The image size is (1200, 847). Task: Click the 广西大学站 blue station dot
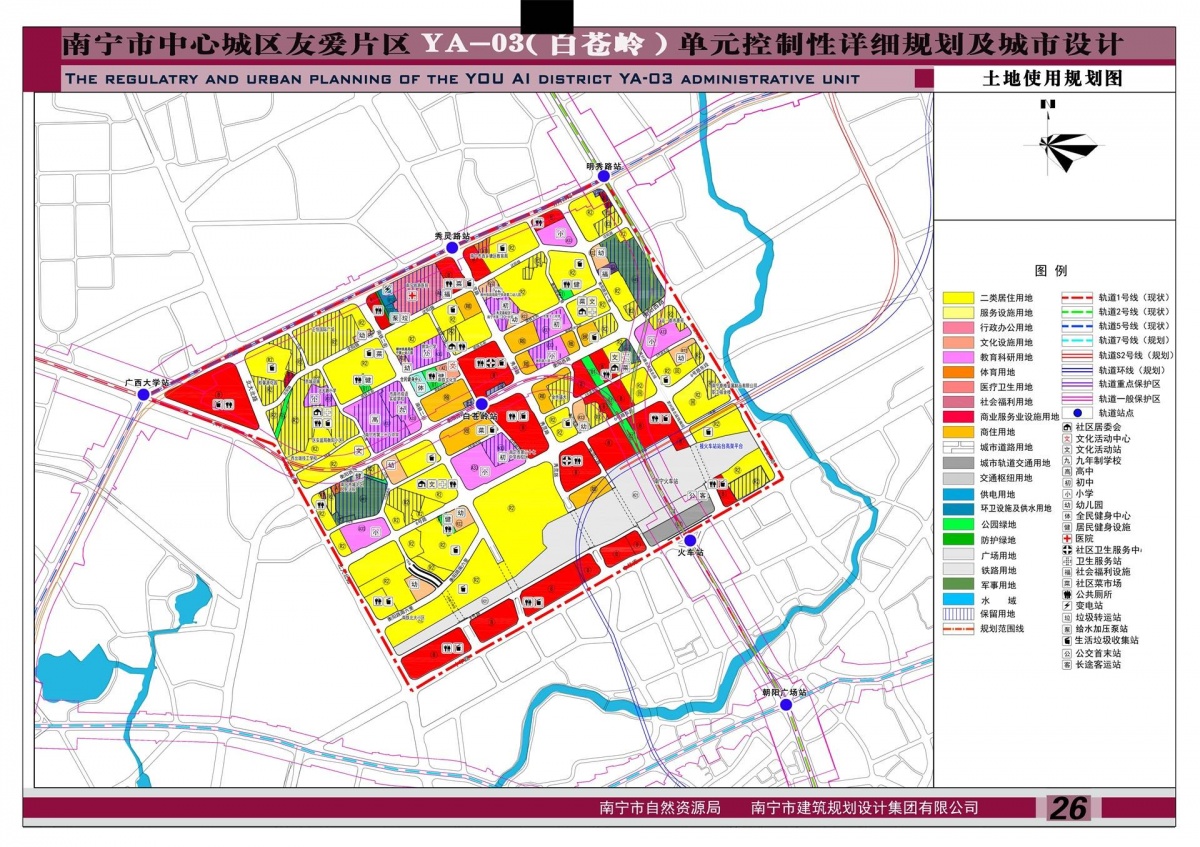click(144, 395)
